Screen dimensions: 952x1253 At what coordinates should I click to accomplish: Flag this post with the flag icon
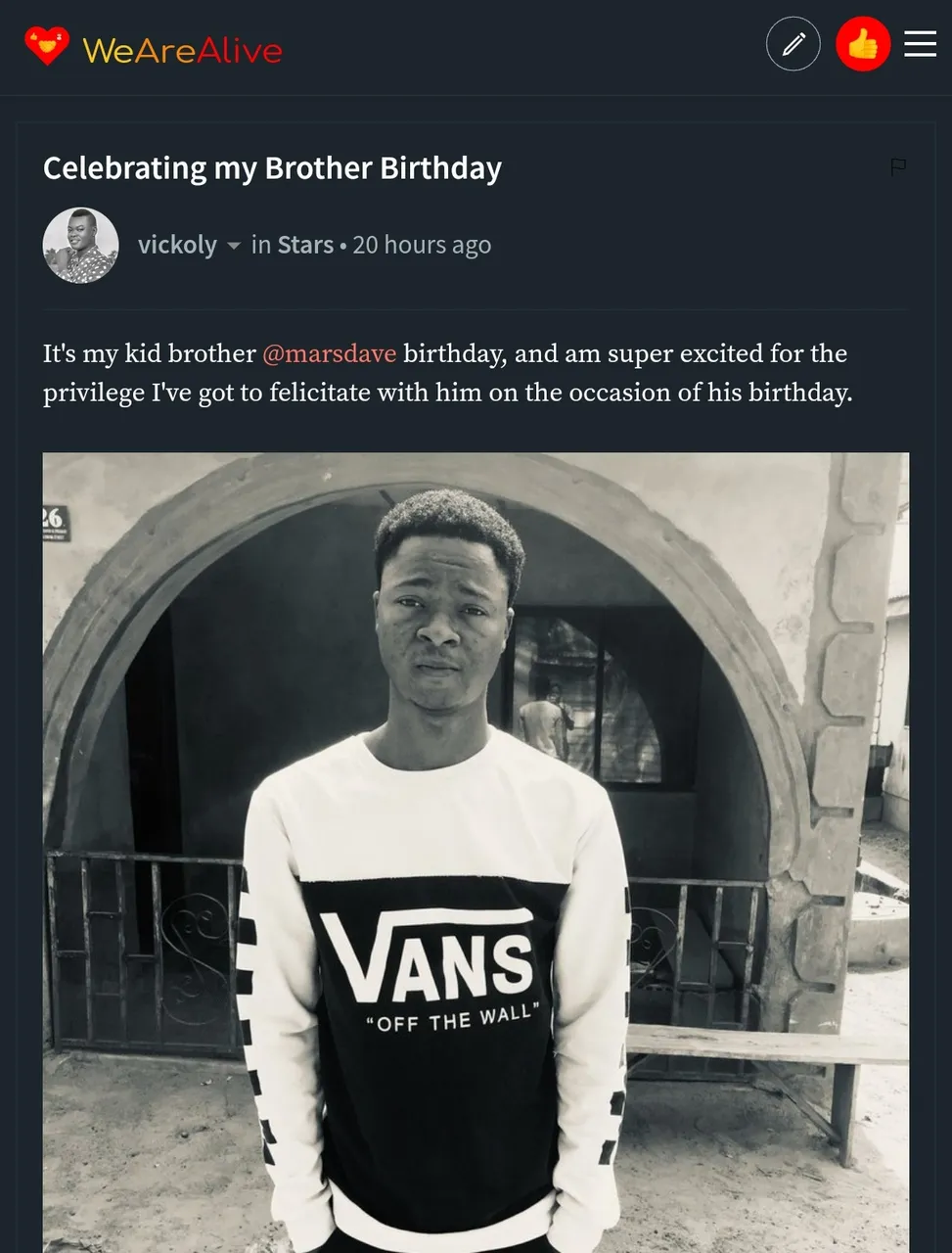click(898, 166)
